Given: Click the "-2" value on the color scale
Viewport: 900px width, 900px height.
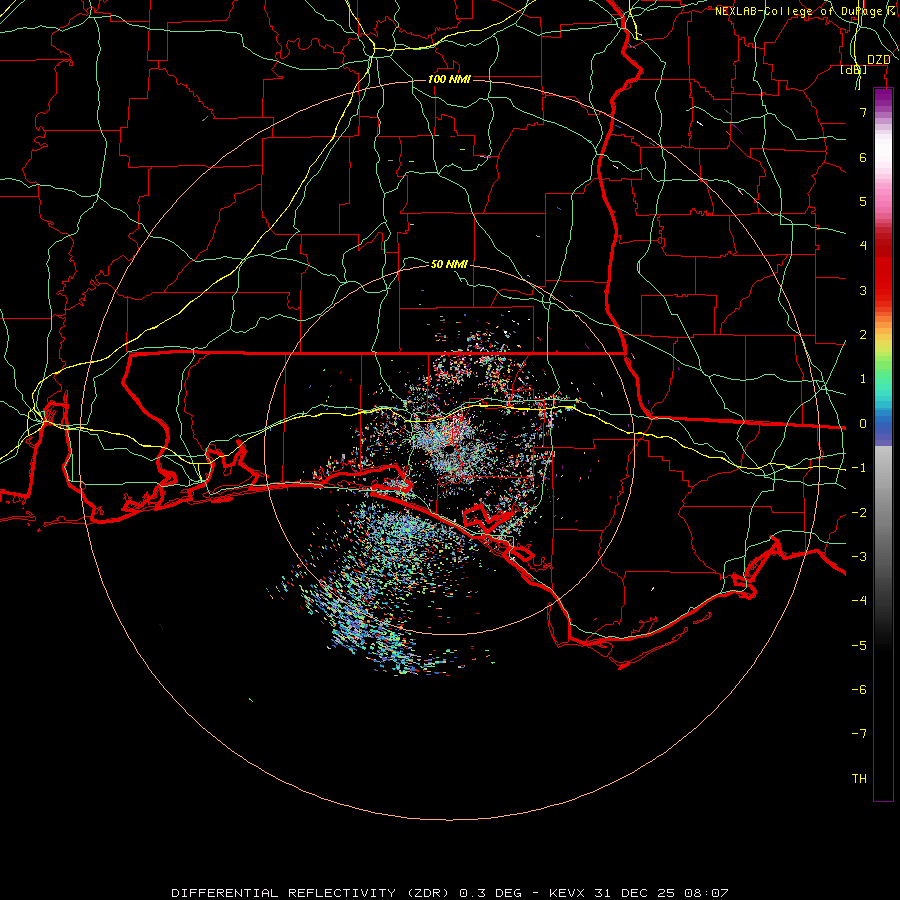Looking at the screenshot, I should (859, 513).
